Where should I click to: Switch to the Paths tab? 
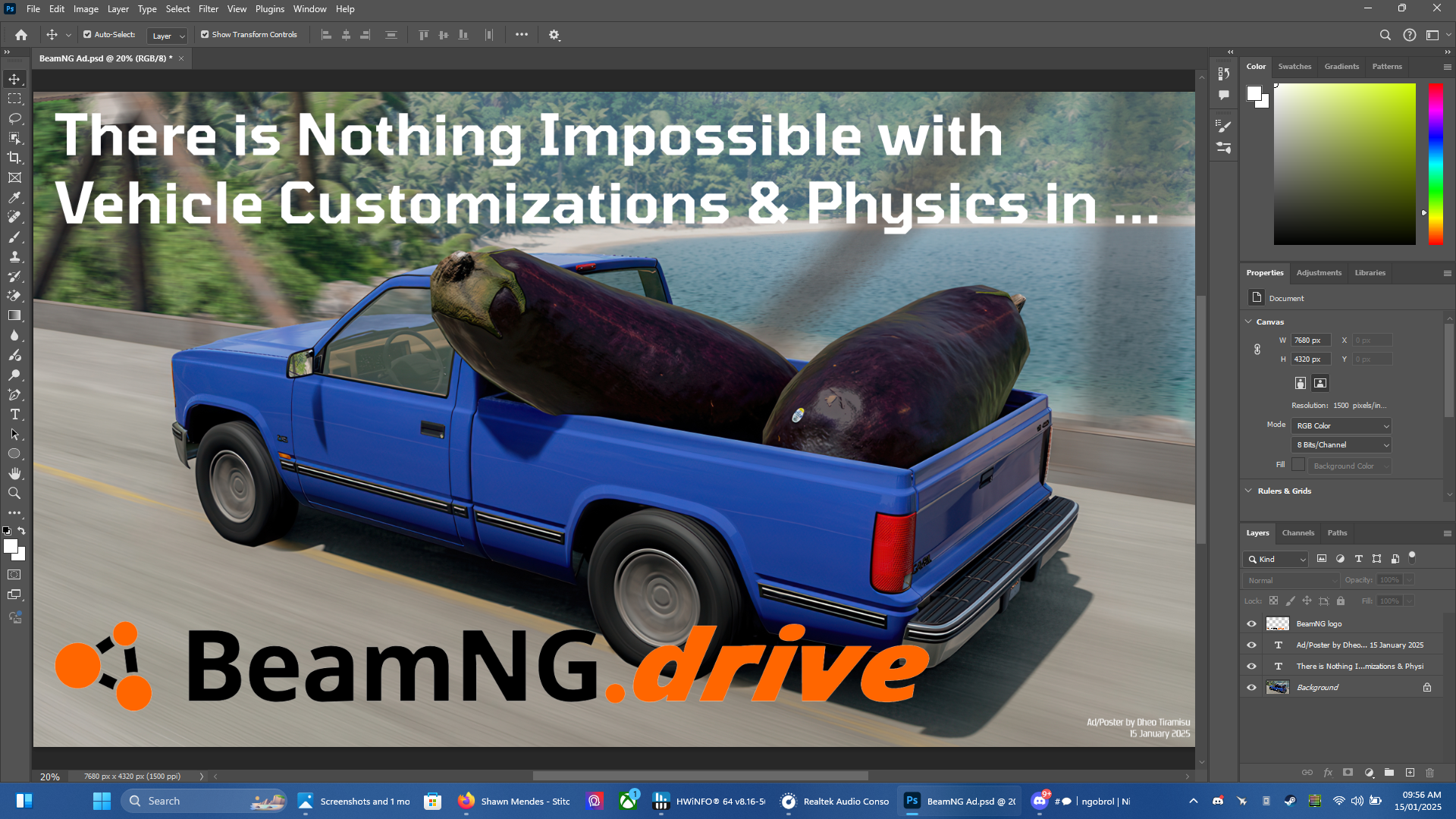pyautogui.click(x=1337, y=533)
